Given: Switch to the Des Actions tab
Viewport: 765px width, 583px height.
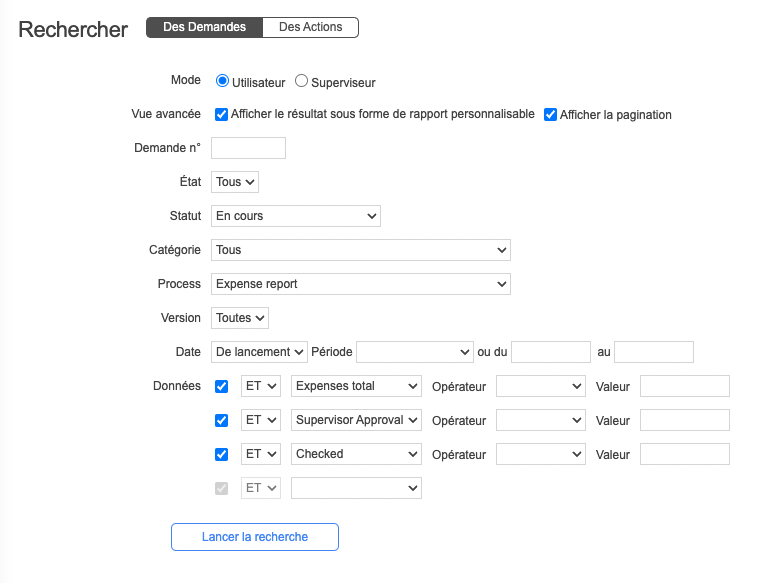Looking at the screenshot, I should pyautogui.click(x=310, y=28).
